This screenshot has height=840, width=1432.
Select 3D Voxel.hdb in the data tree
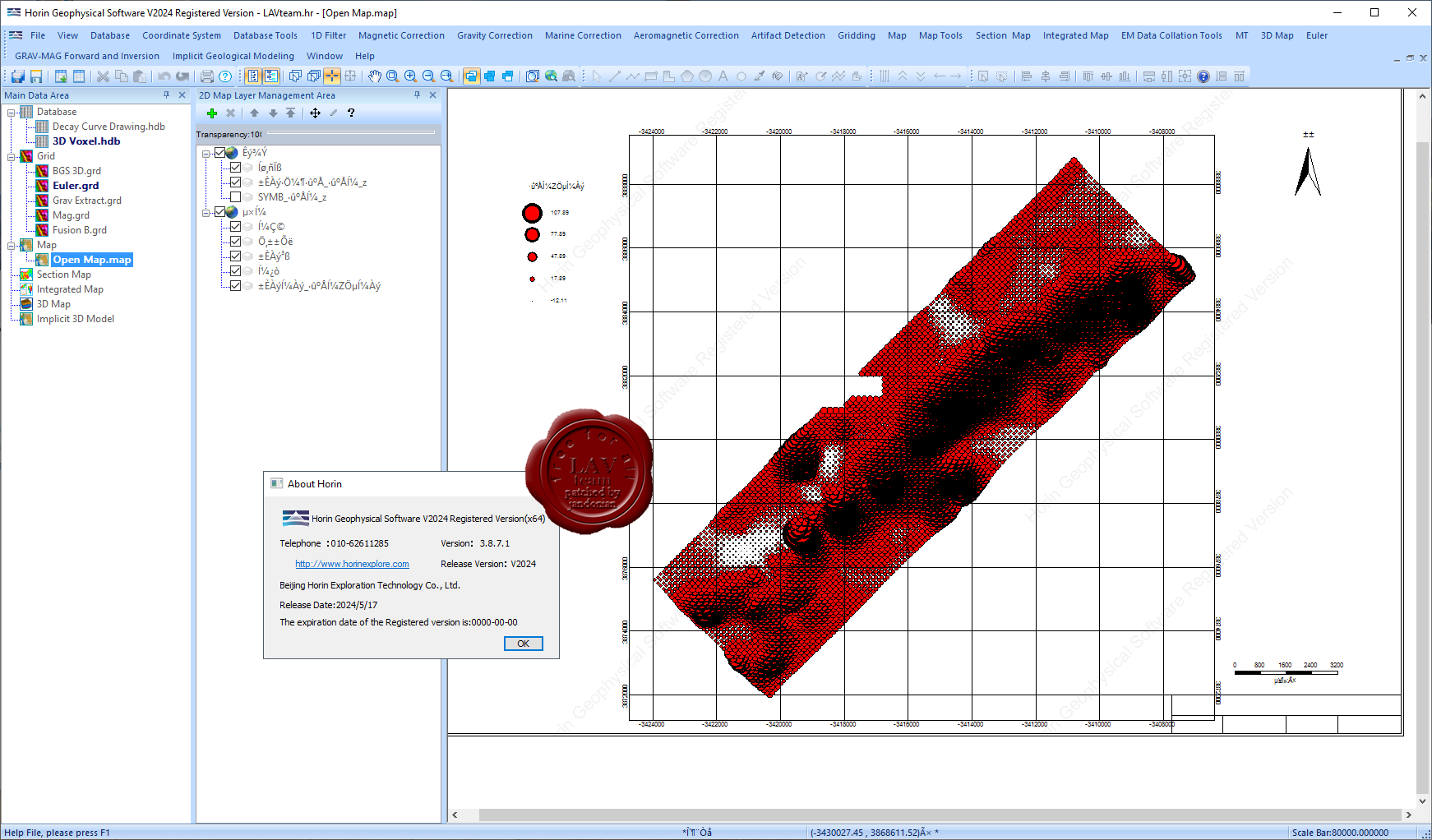tap(86, 141)
